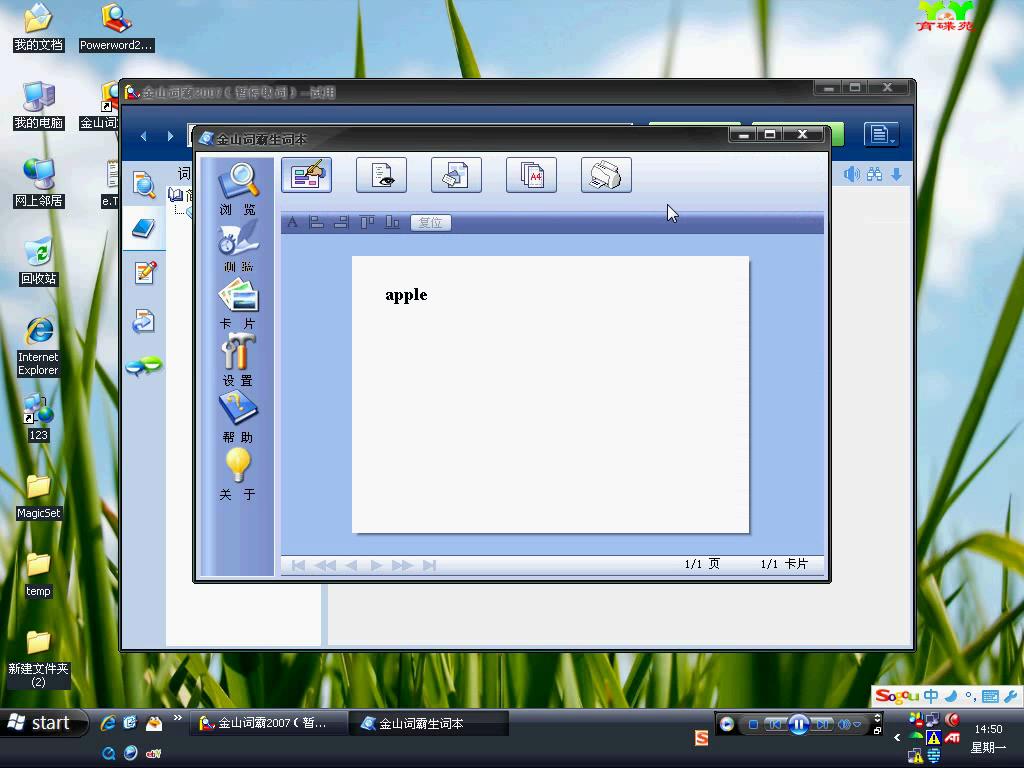1024x768 pixels.
Task: Click the printer toolbar button
Action: pos(606,175)
